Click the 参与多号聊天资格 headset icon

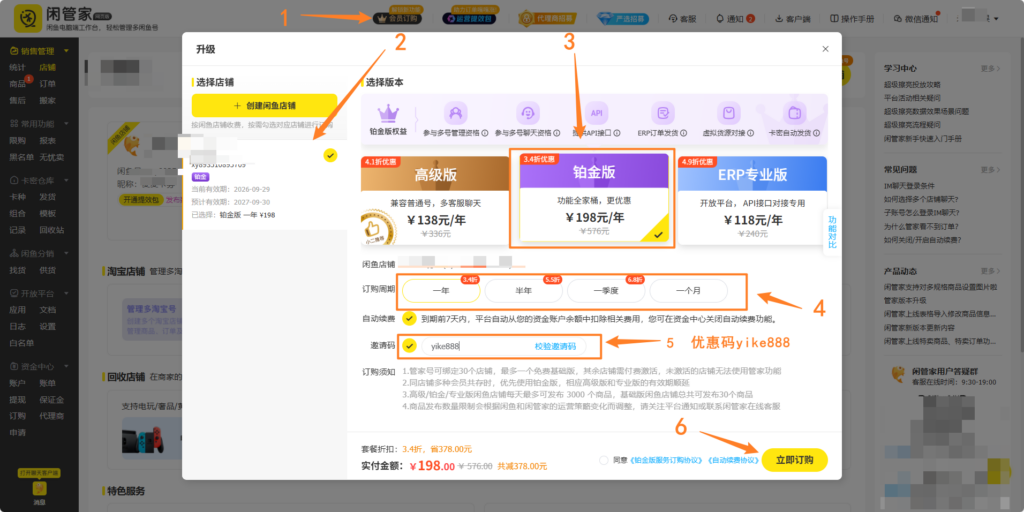(x=528, y=113)
